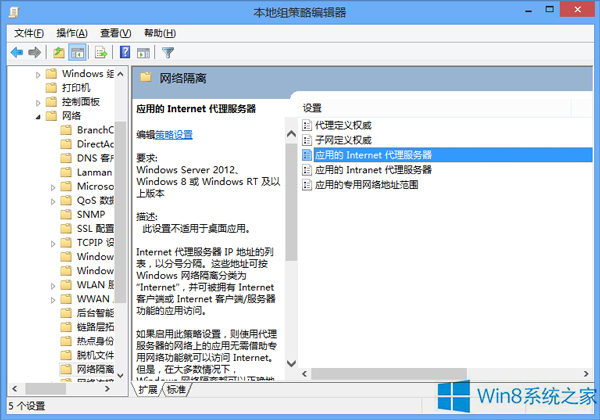Click the description pane vertical scrollbar thumb

tap(291, 202)
